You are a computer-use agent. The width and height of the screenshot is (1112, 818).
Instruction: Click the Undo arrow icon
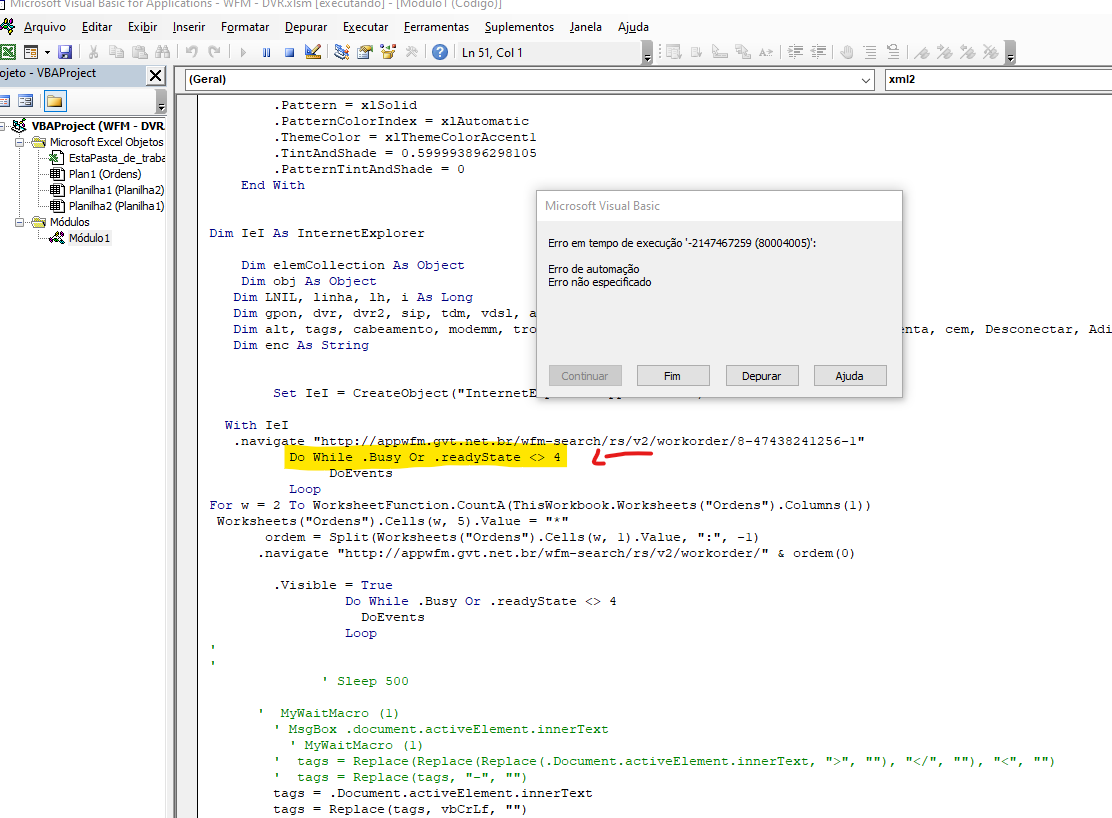(191, 52)
